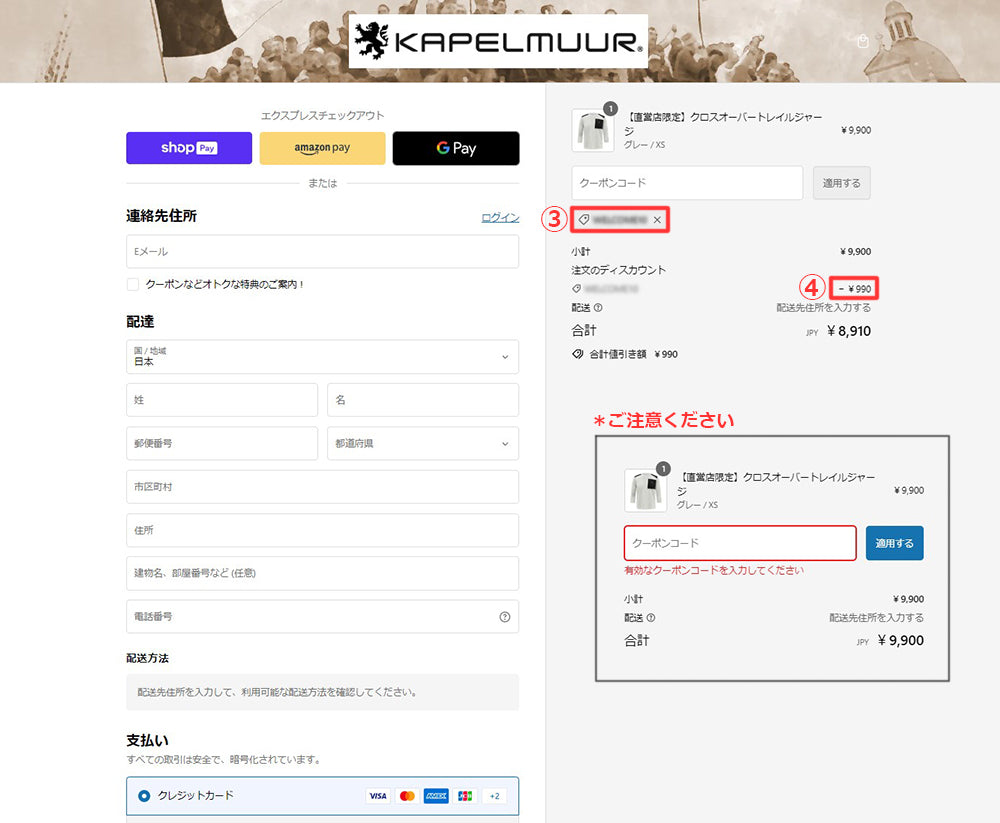Remove the applied coupon tag with X
Screen dimensions: 1000x823
click(x=657, y=219)
